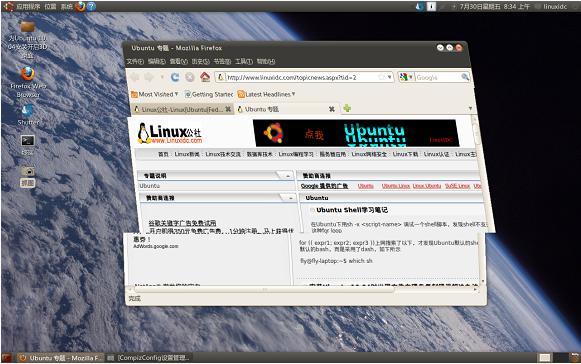Collapse the left 赞助商连接 panel
This screenshot has height=364, width=581.
pyautogui.click(x=290, y=198)
